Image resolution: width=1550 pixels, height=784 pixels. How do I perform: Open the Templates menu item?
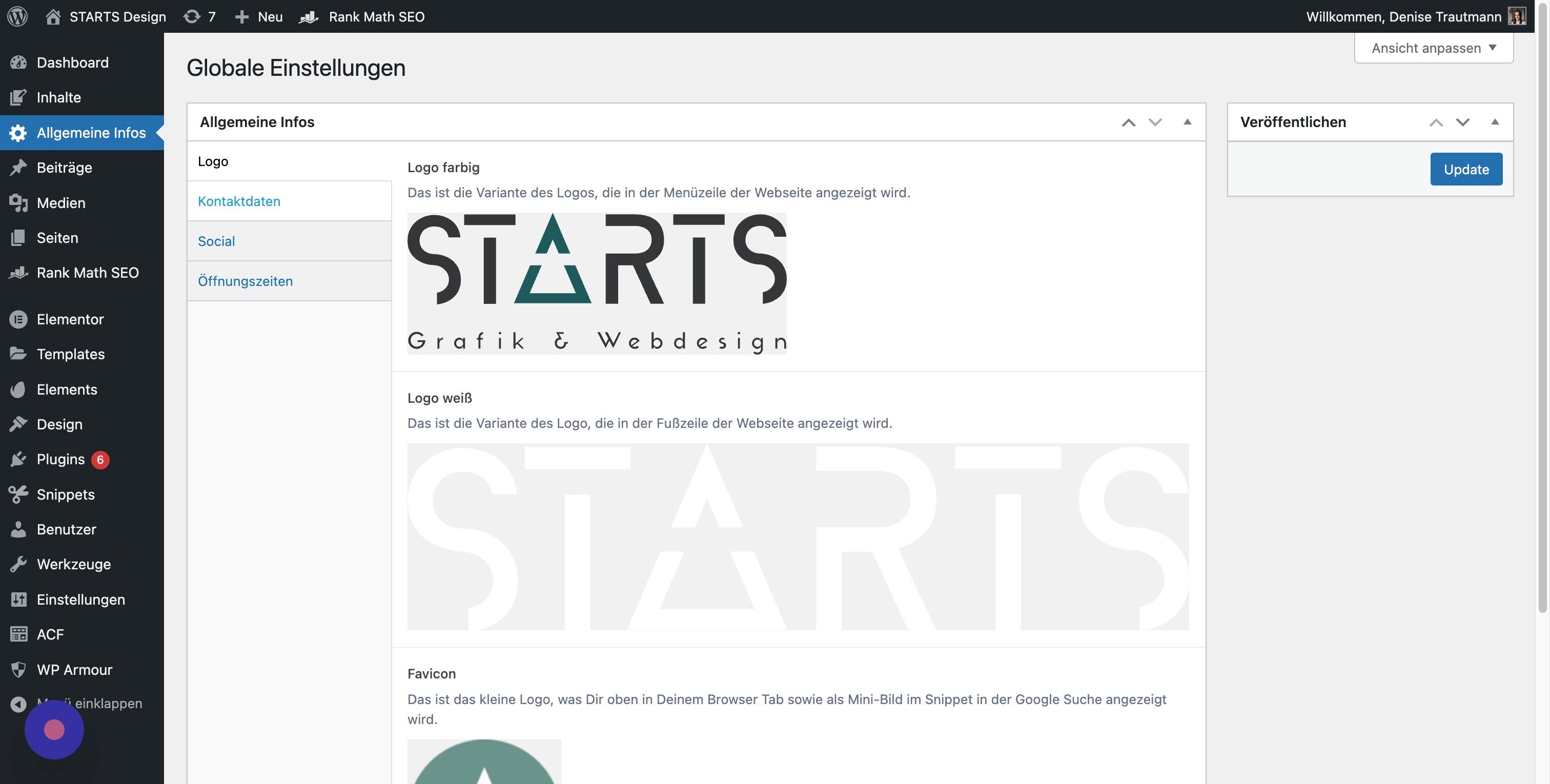point(82,354)
